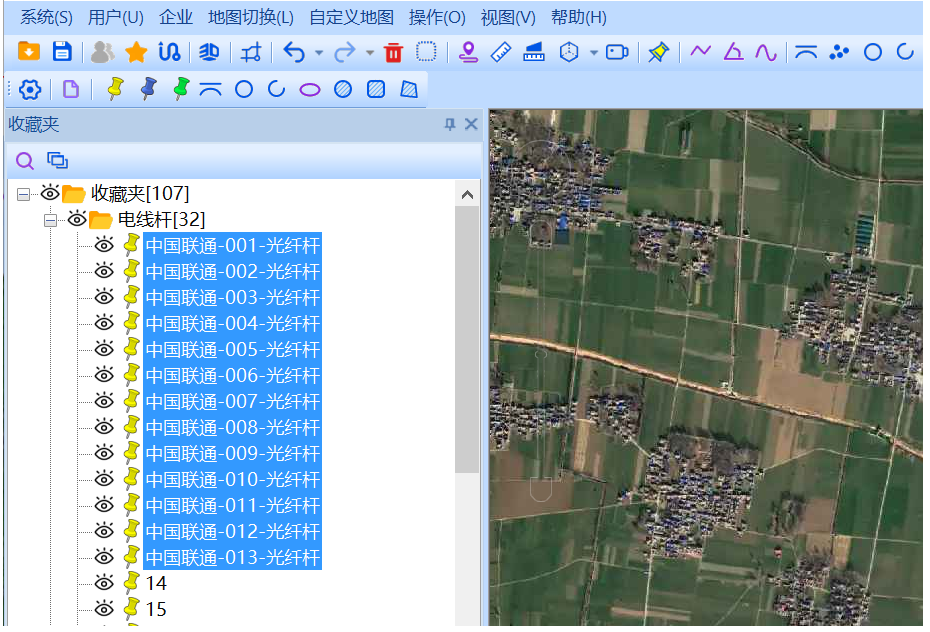The width and height of the screenshot is (930, 632).
Task: Select the blue pushpin marker tool
Action: [149, 89]
